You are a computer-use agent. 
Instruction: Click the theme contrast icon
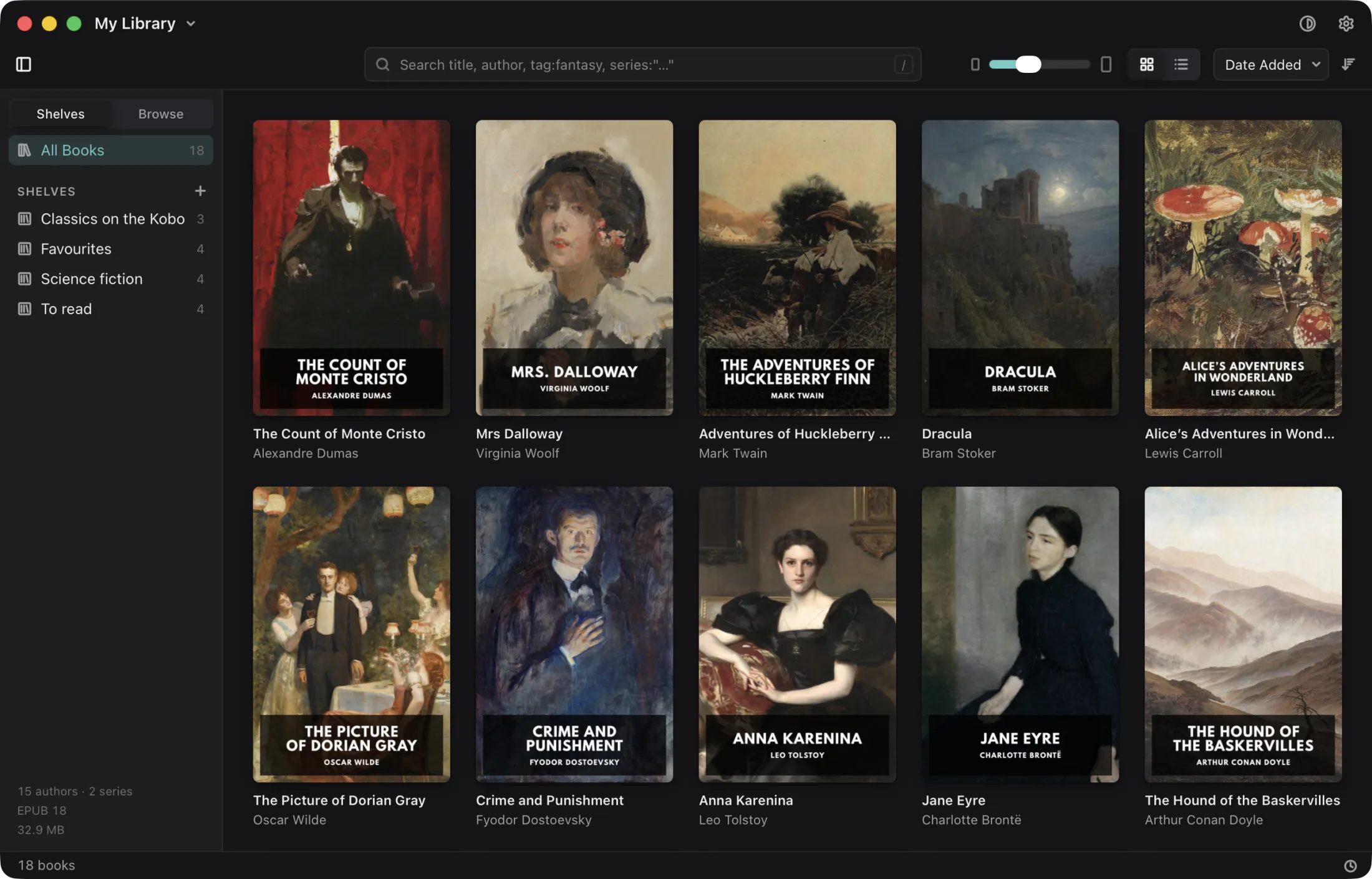(1307, 24)
